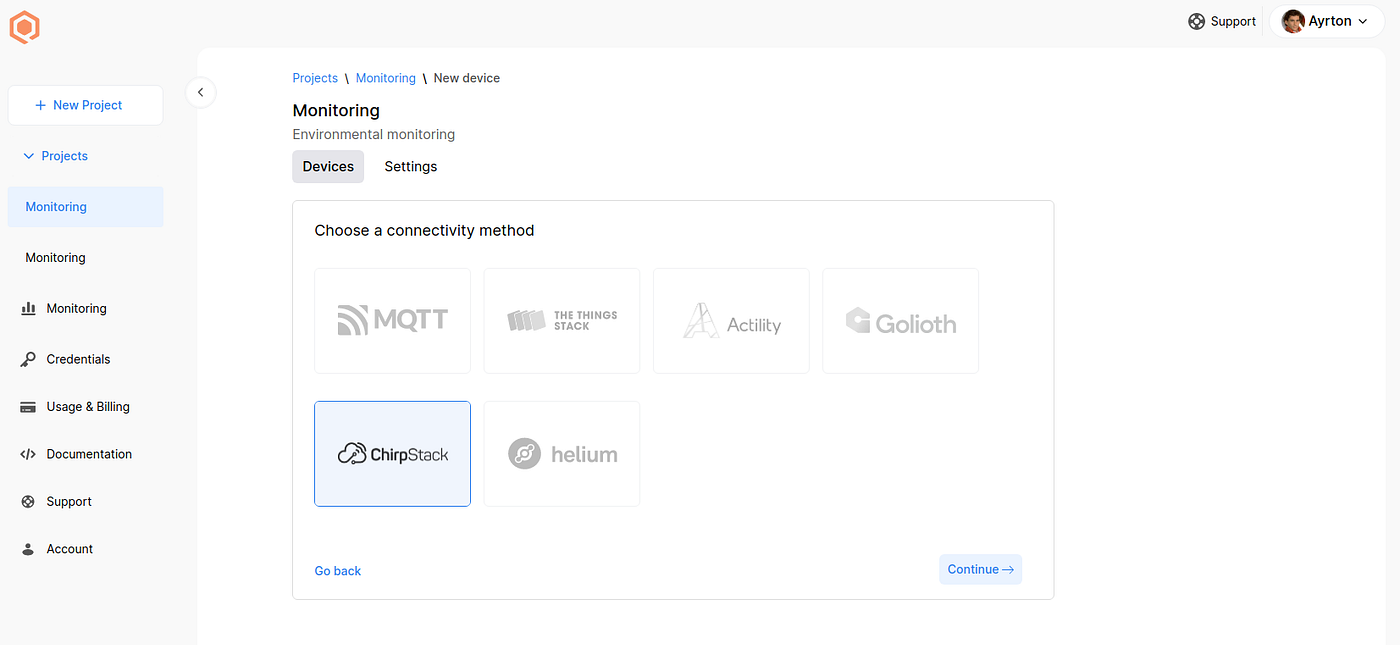Collapse the Projects list in the sidebar
Viewport: 1400px width, 645px height.
pos(27,156)
